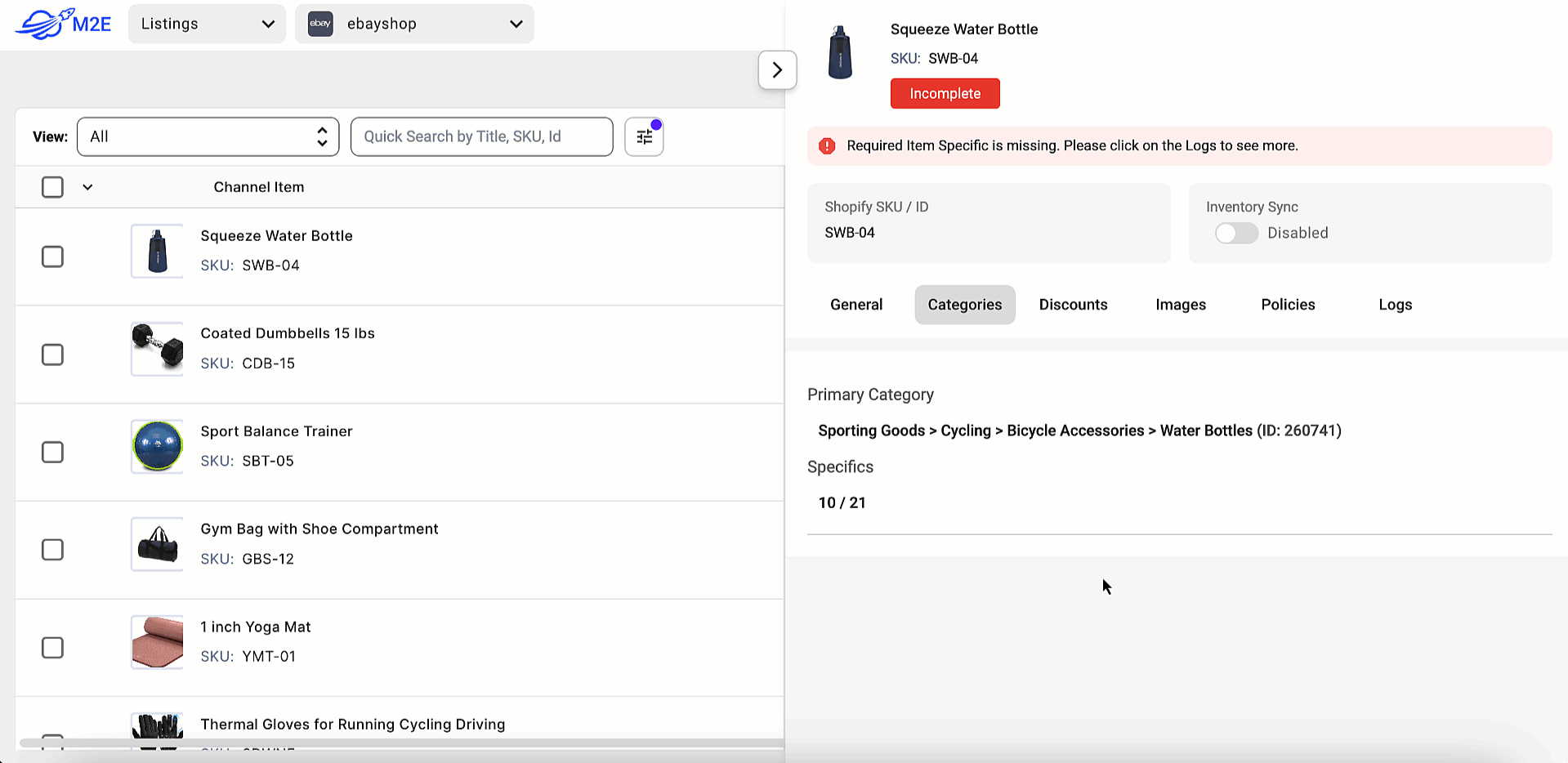
Task: Select all listings with the header checkbox
Action: pyautogui.click(x=51, y=187)
